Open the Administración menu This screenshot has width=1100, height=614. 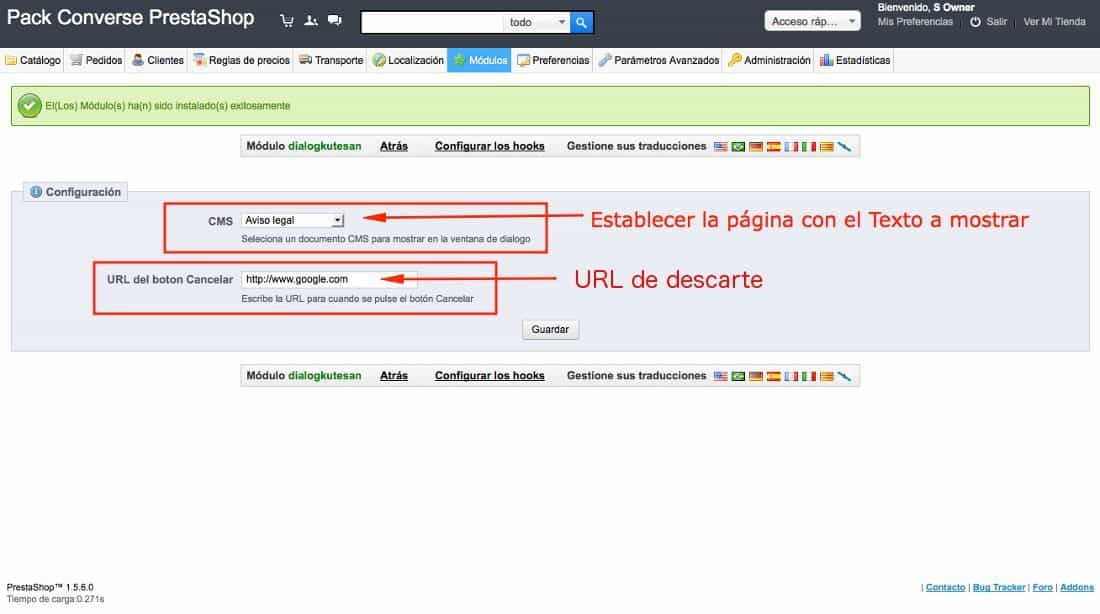tap(770, 60)
